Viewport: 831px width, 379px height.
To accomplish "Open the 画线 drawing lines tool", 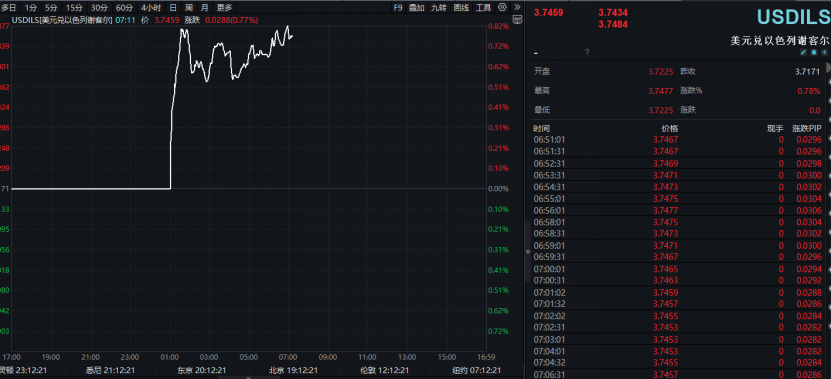I will coord(462,7).
